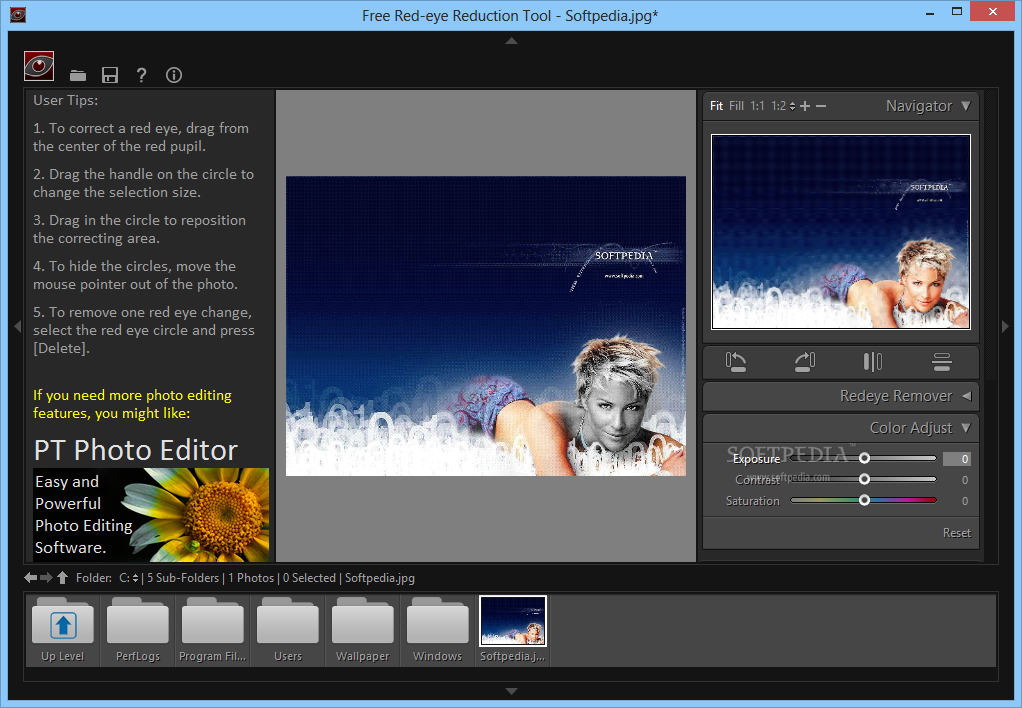The height and width of the screenshot is (708, 1022).
Task: Rotate the photo counter-clockwise
Action: pyautogui.click(x=736, y=362)
